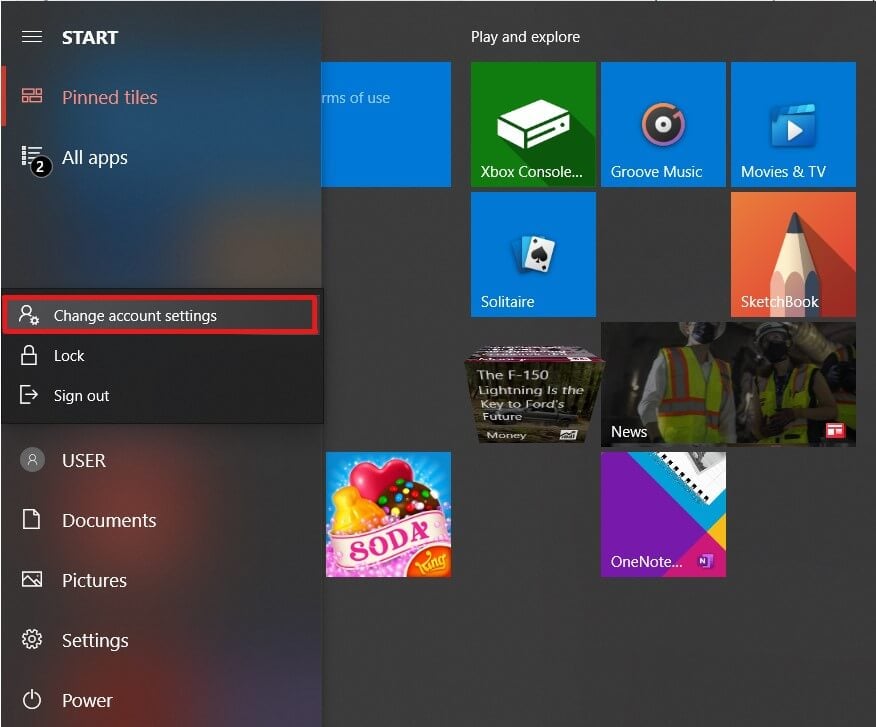Launch the Candy Crush Soda tile
876x727 pixels.
pos(388,515)
